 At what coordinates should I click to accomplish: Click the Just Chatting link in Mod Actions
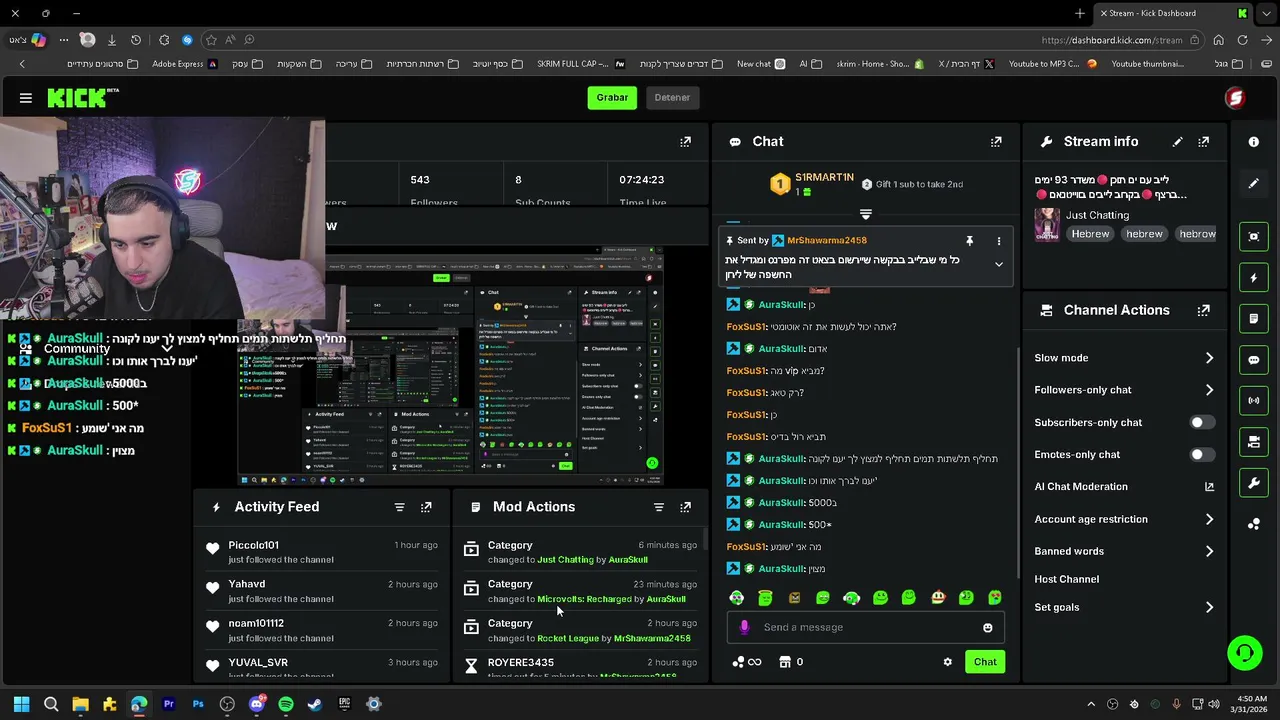coord(565,560)
